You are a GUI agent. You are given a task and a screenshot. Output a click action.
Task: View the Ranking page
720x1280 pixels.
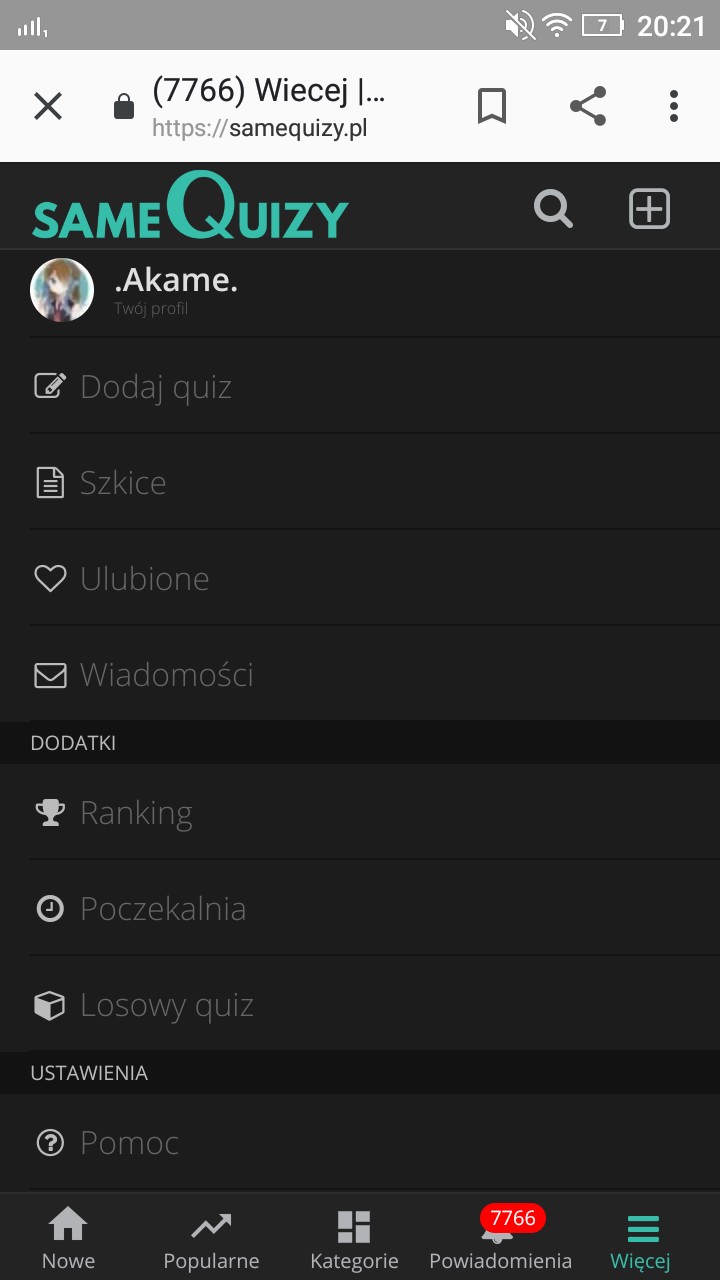click(x=136, y=813)
